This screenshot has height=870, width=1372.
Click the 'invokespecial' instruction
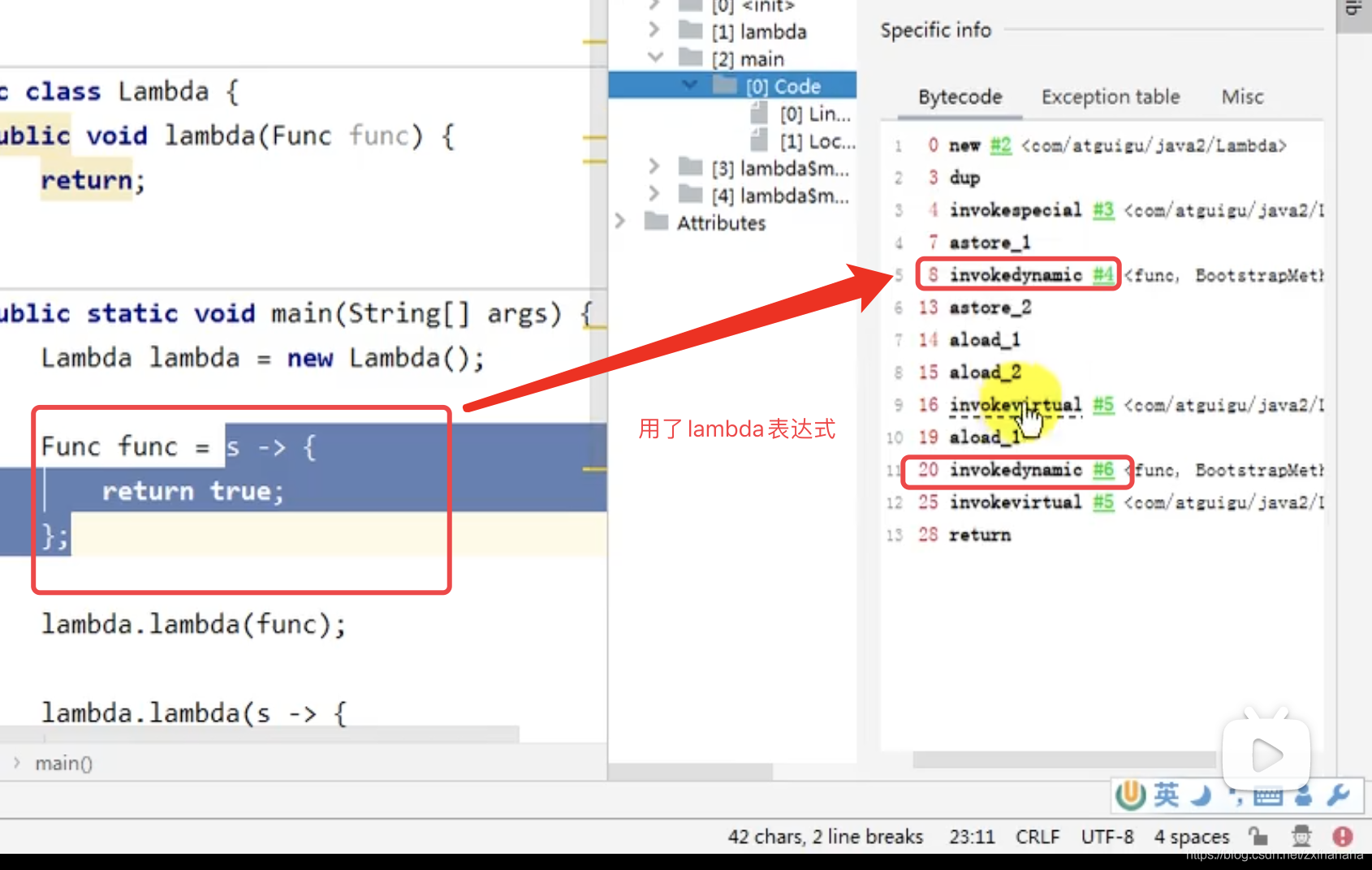tap(1016, 210)
